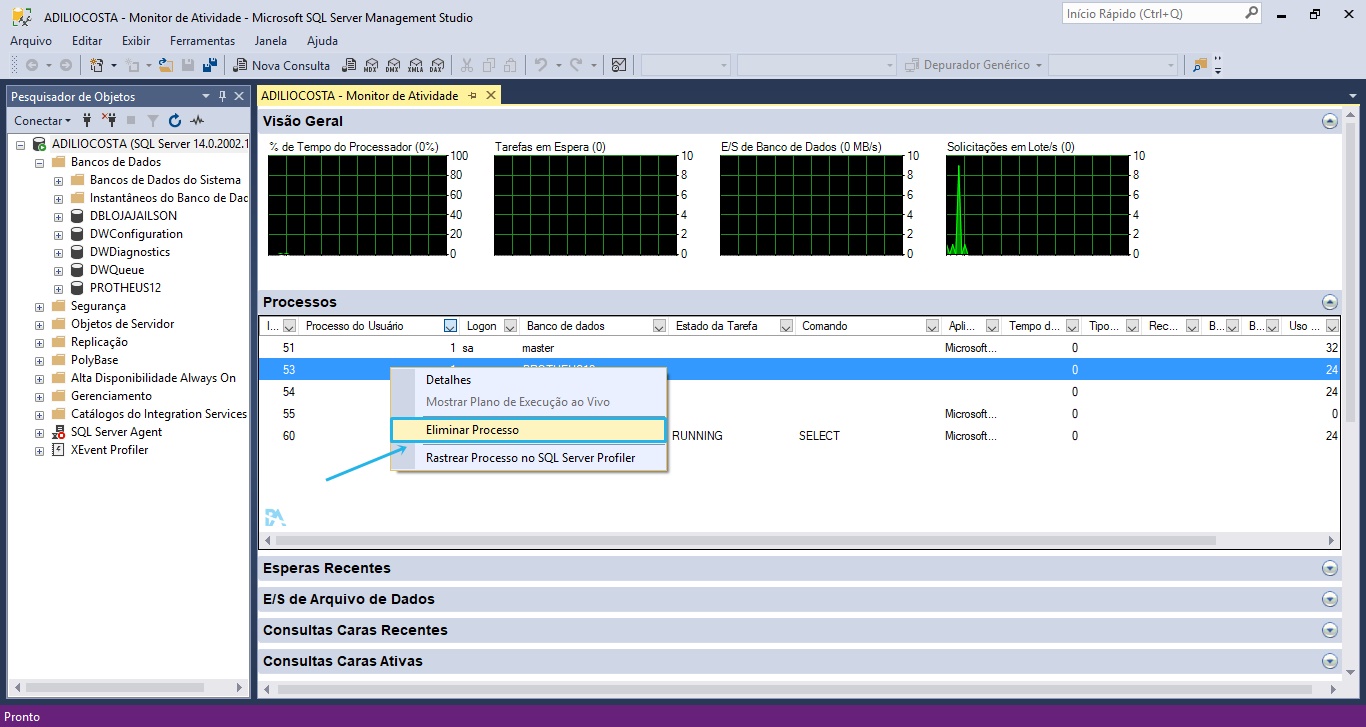Pin the Monitor de Atividade tab
Viewport: 1366px width, 727px height.
(472, 96)
